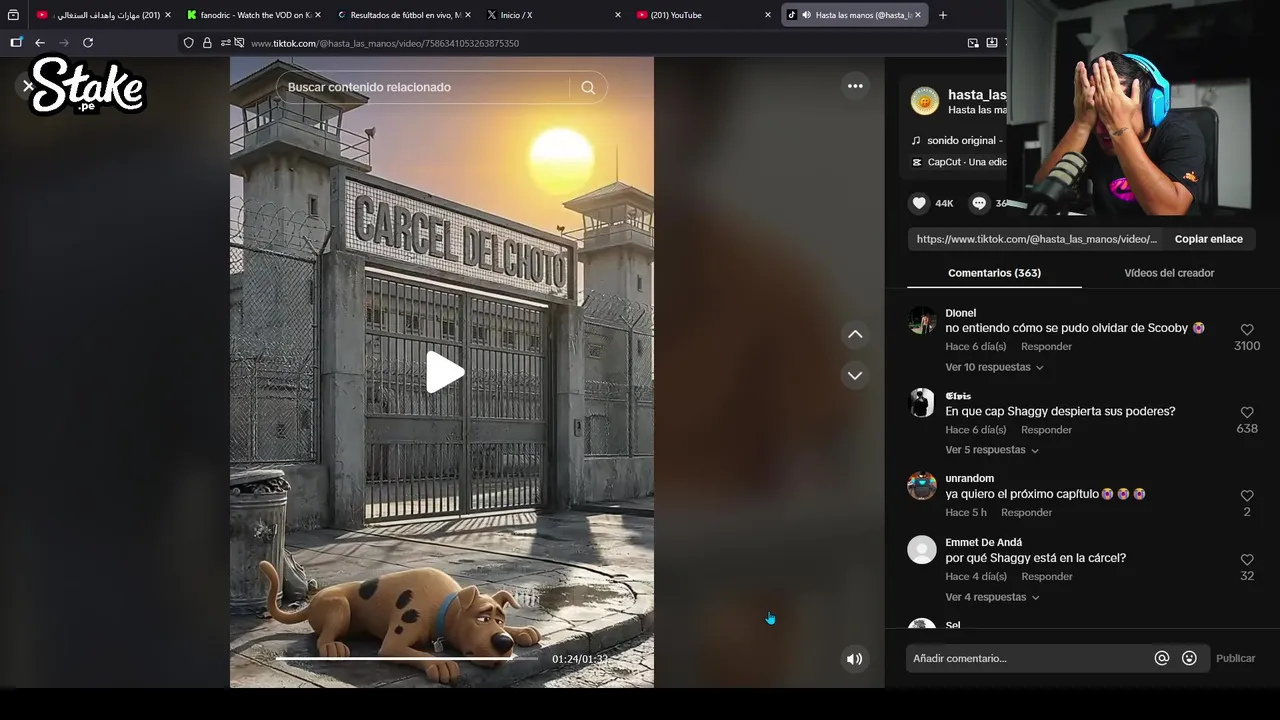Open unrandom's profile avatar
The height and width of the screenshot is (720, 1280).
click(922, 485)
